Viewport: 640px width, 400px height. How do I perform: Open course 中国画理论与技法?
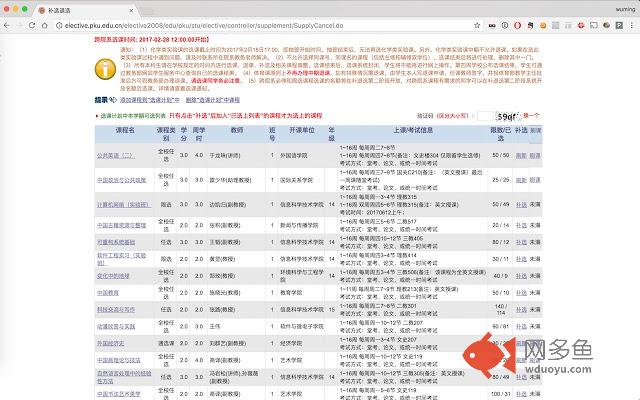tap(118, 360)
